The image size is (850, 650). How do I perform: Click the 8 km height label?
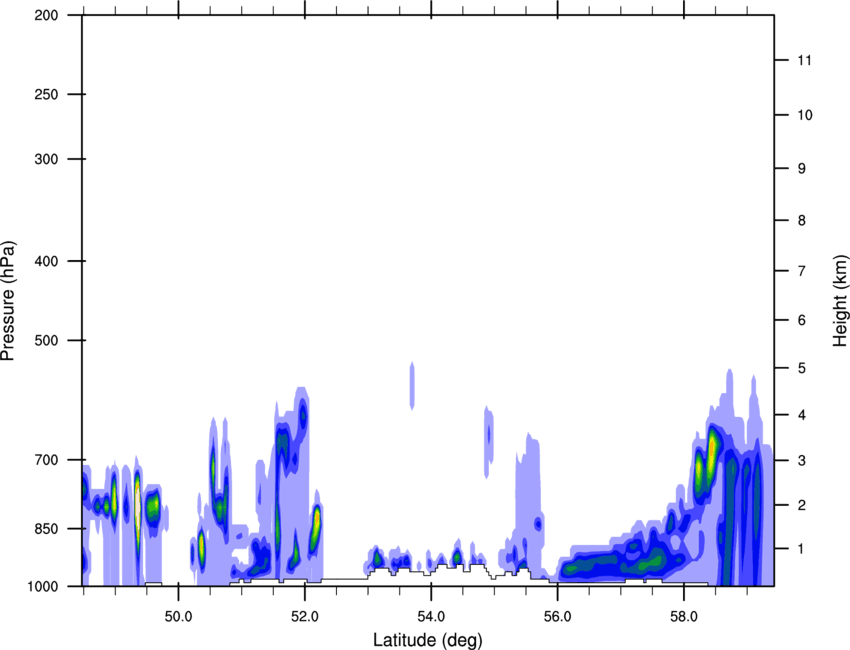point(802,221)
